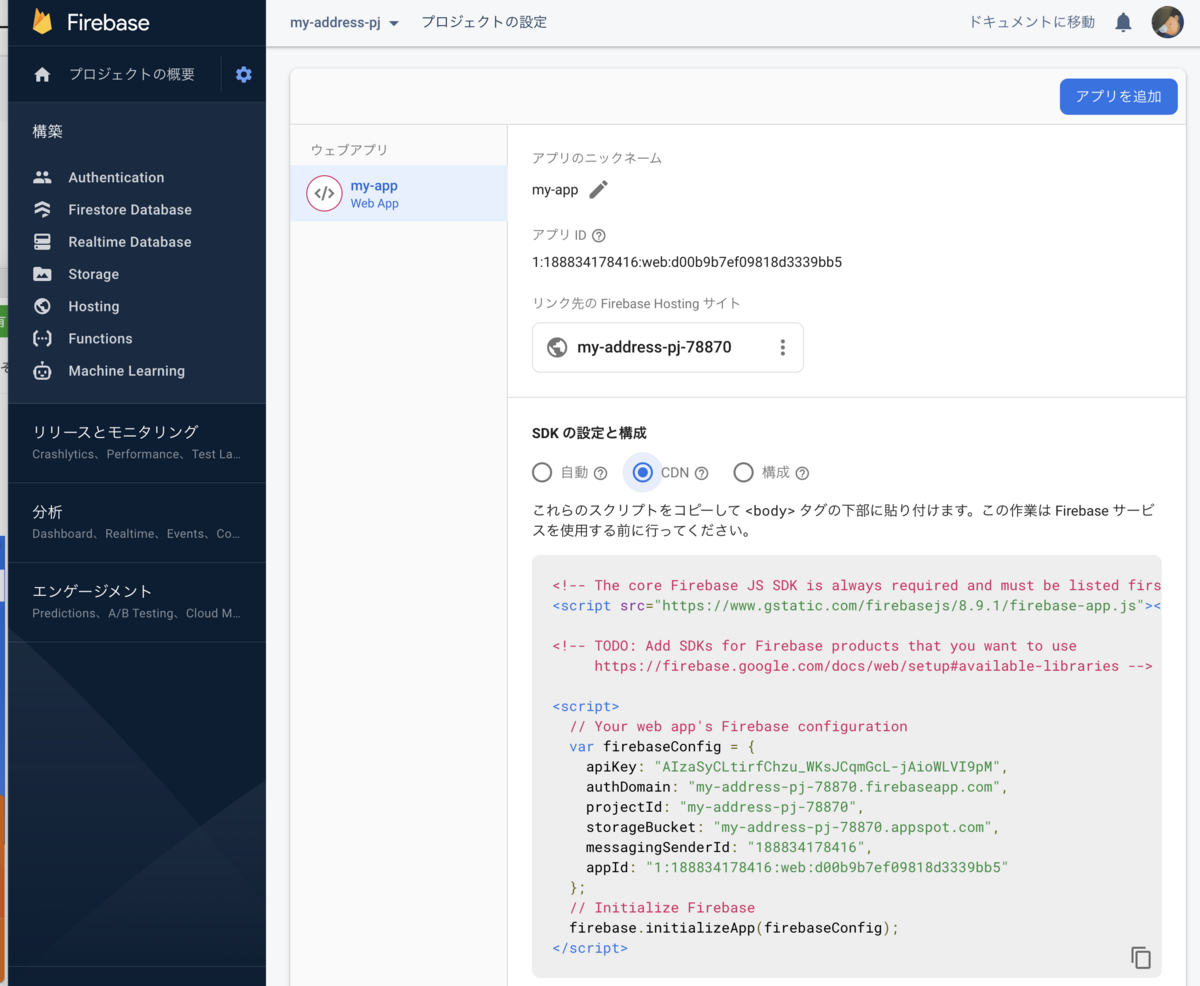Edit the app nickname with the pencil icon
This screenshot has width=1200, height=986.
click(597, 188)
